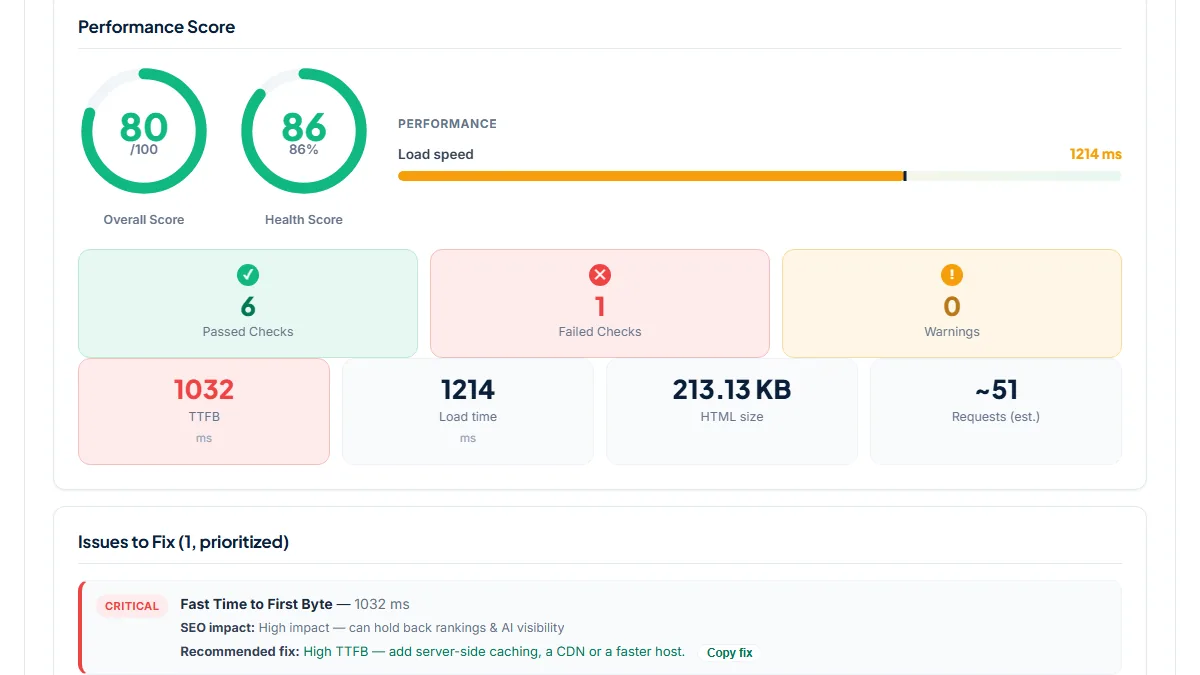Click the orange Load speed progress bar
Image resolution: width=1200 pixels, height=675 pixels.
pos(759,176)
